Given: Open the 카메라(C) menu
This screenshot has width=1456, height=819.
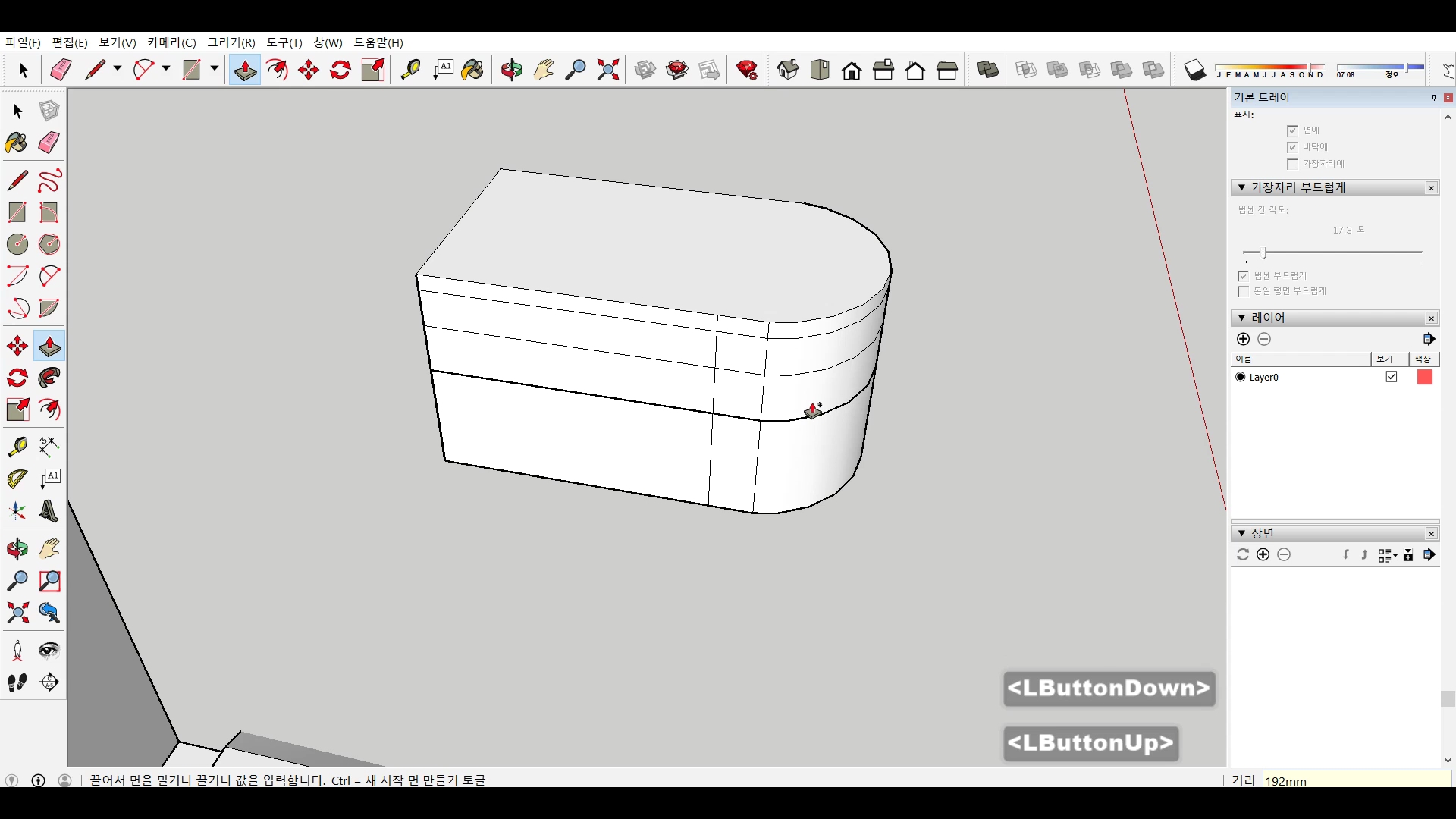Looking at the screenshot, I should pos(171,42).
